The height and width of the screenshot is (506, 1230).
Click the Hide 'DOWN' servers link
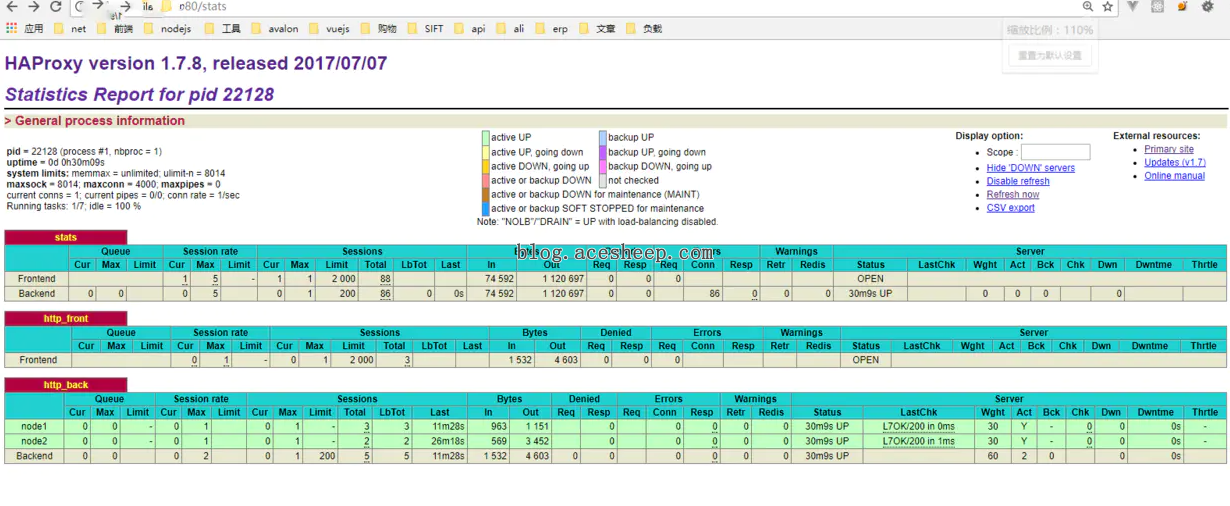coord(1030,168)
